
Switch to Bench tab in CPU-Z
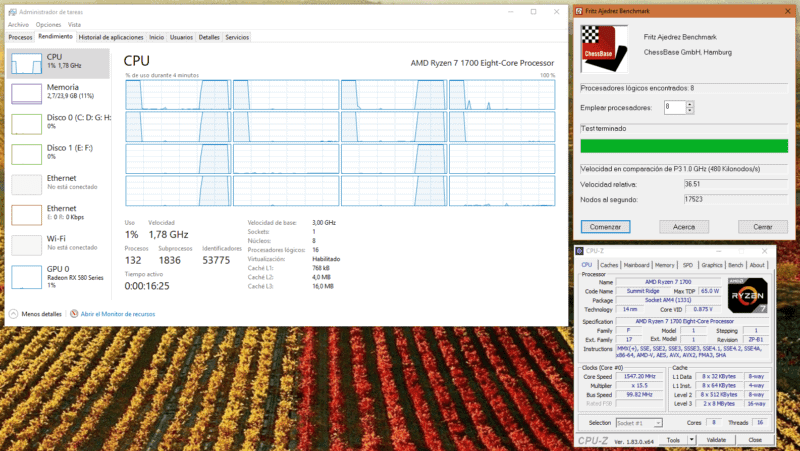[735, 265]
